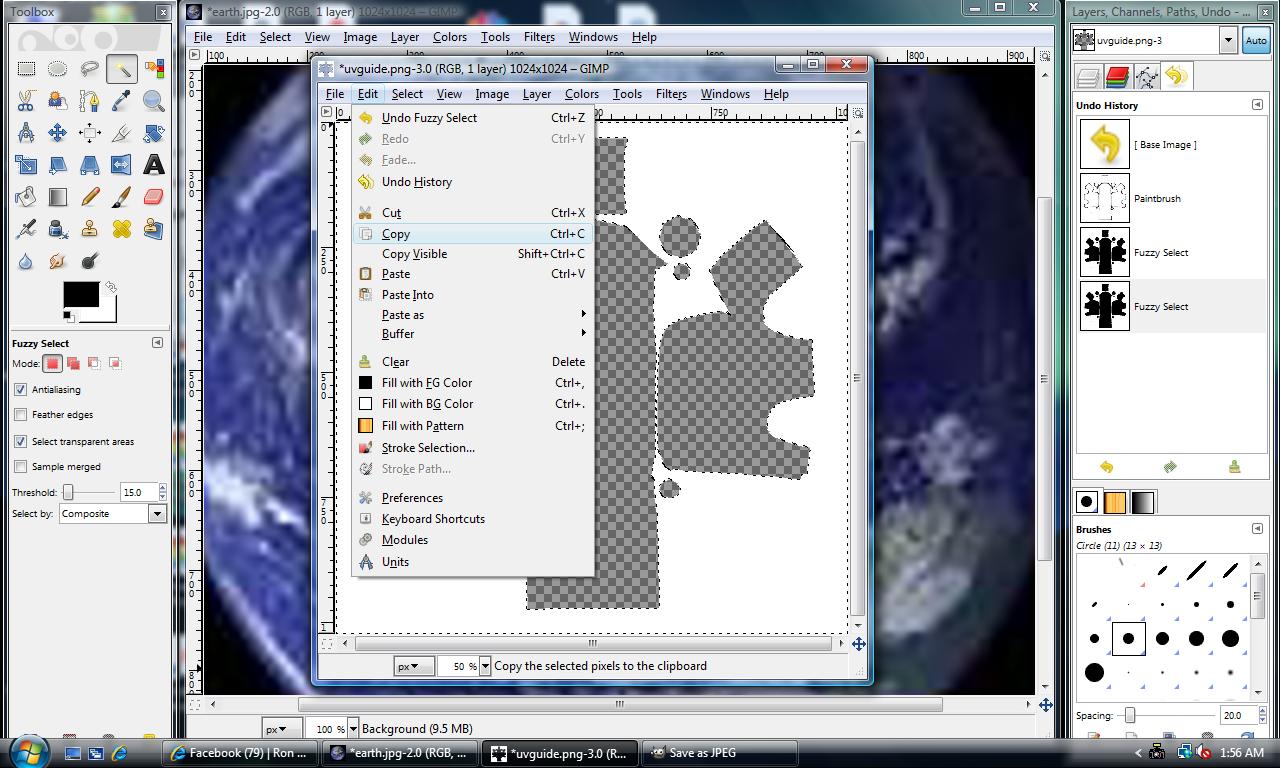Select the Paintbrush step in Undo History

pyautogui.click(x=1157, y=199)
